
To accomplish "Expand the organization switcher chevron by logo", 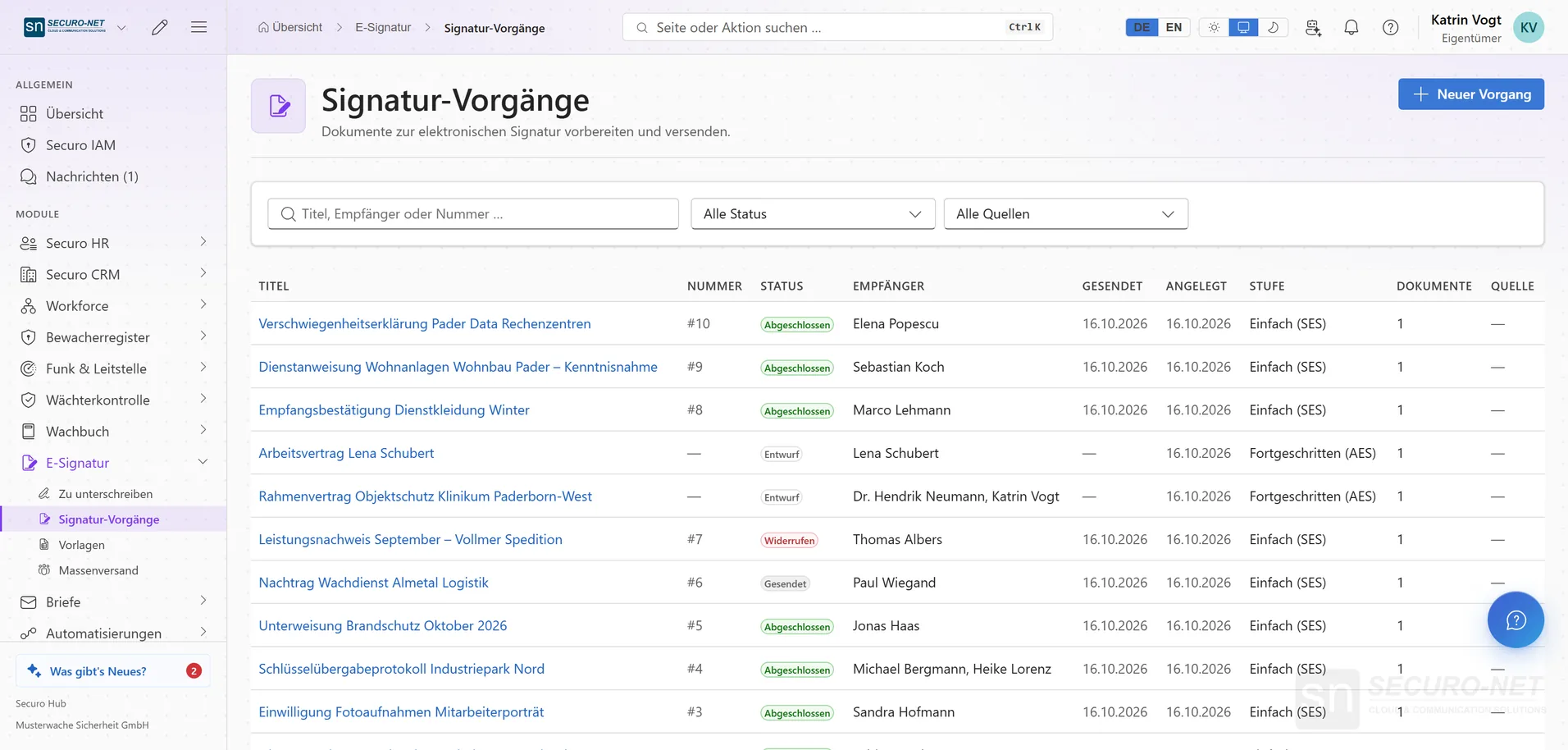I will pyautogui.click(x=121, y=27).
